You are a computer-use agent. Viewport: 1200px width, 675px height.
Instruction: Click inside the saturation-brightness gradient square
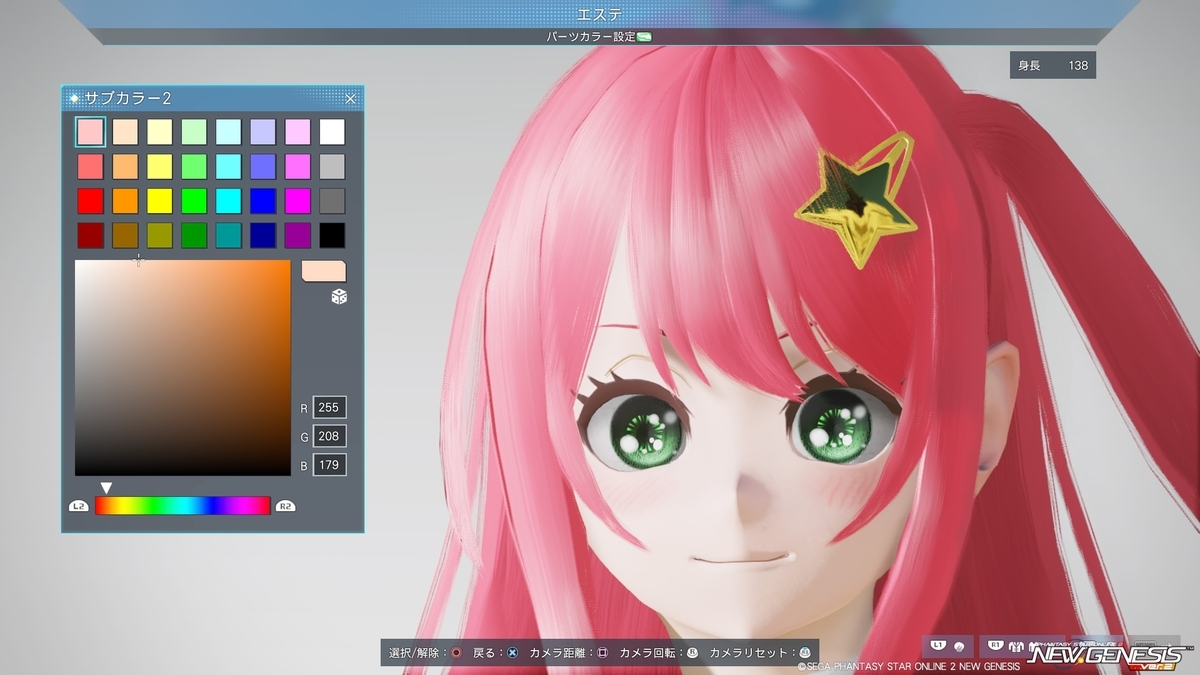coord(182,367)
